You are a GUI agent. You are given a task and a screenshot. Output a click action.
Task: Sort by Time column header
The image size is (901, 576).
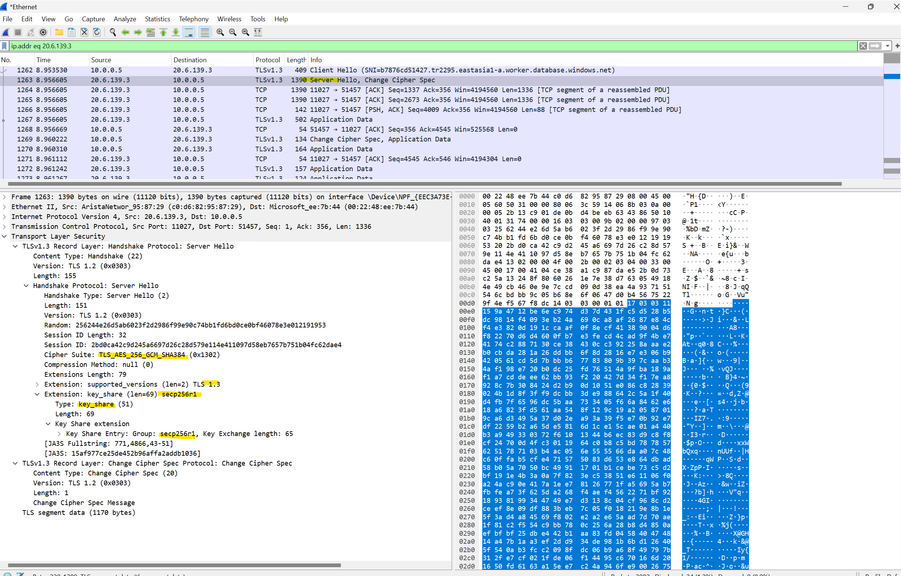click(x=61, y=60)
